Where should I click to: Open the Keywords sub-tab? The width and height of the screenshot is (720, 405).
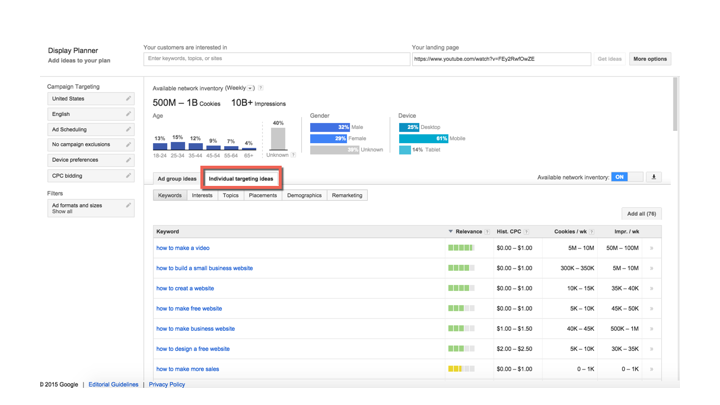click(x=170, y=195)
